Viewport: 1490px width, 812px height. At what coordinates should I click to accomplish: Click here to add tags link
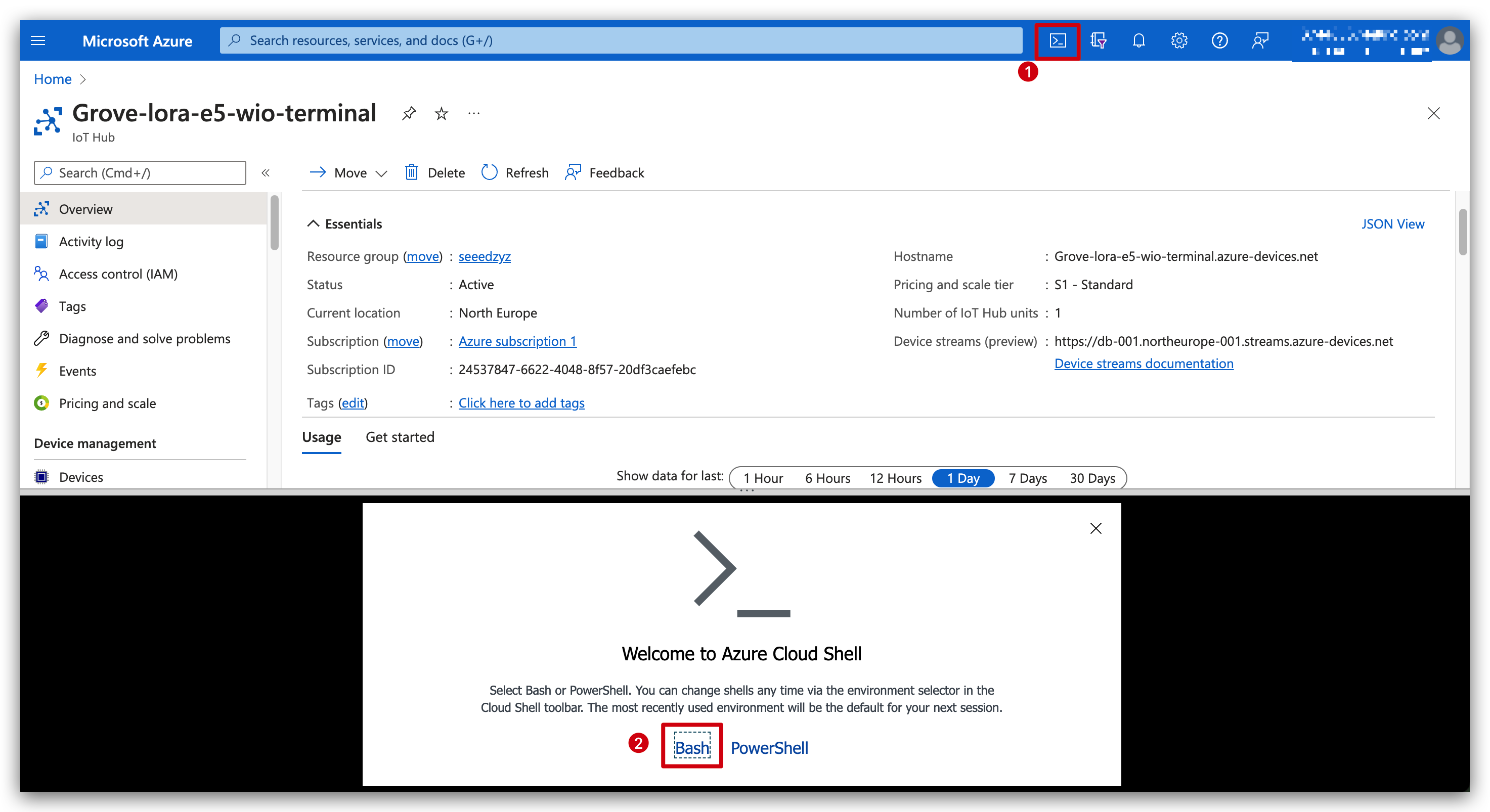point(522,403)
